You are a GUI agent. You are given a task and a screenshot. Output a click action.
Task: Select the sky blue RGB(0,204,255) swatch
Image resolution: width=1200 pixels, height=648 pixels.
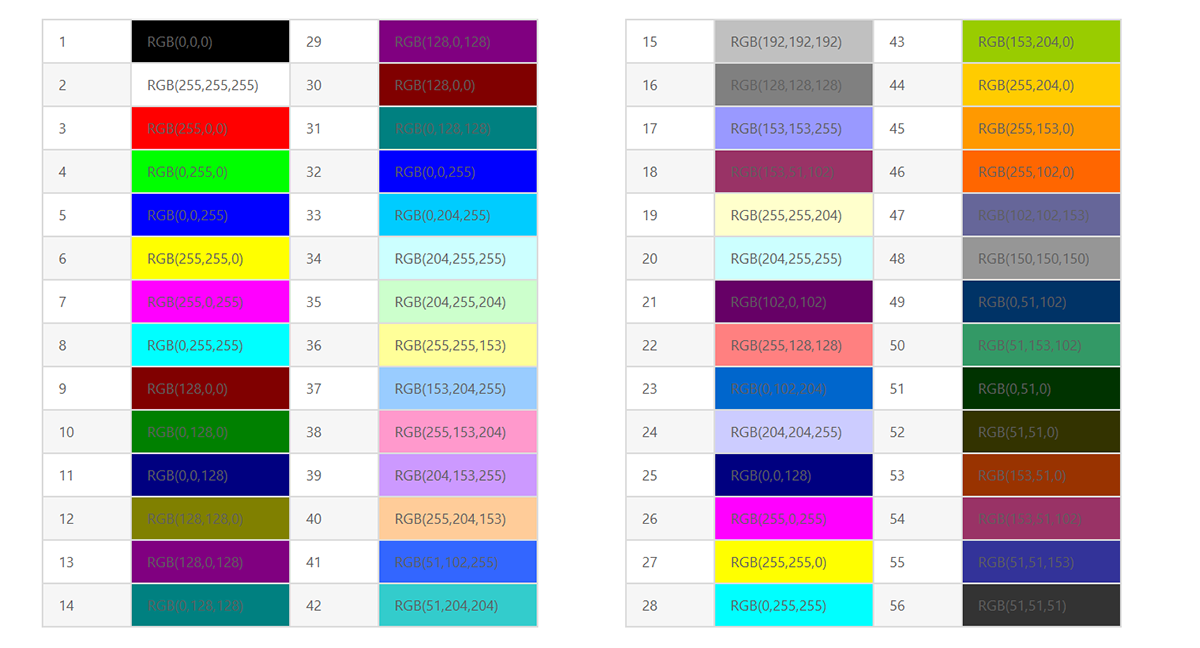click(x=458, y=215)
